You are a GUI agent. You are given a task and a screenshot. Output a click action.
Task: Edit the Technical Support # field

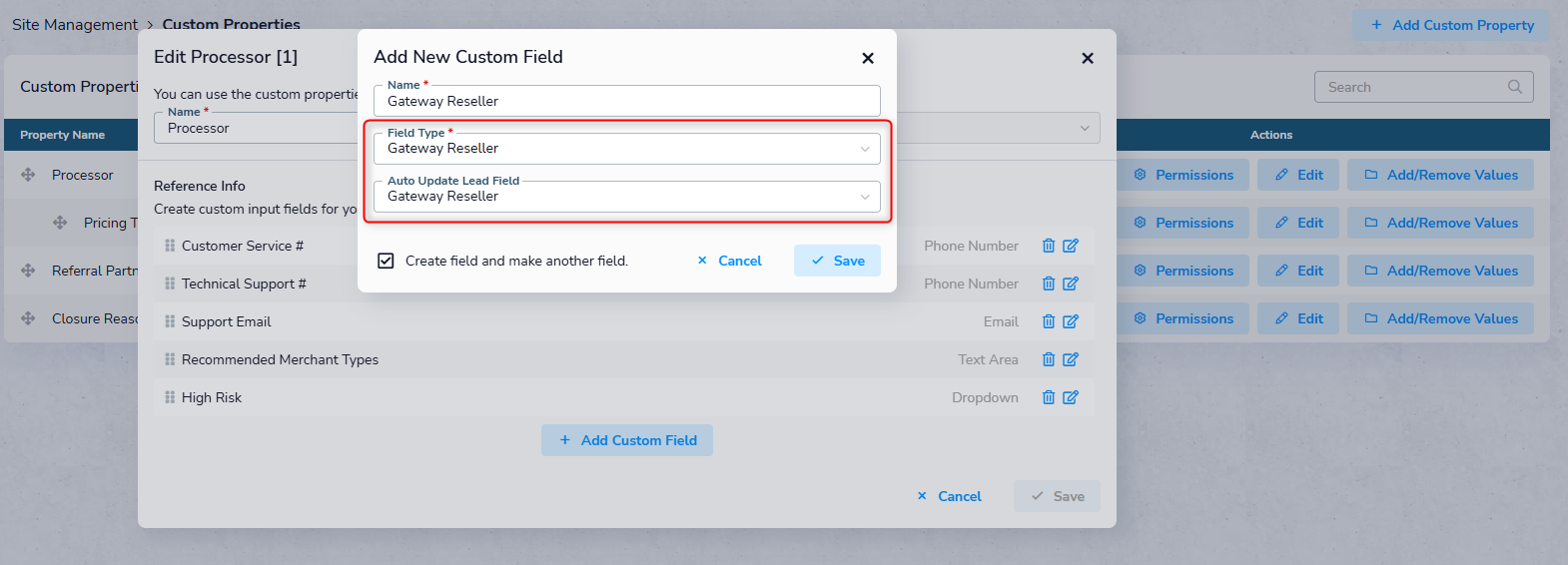1071,283
